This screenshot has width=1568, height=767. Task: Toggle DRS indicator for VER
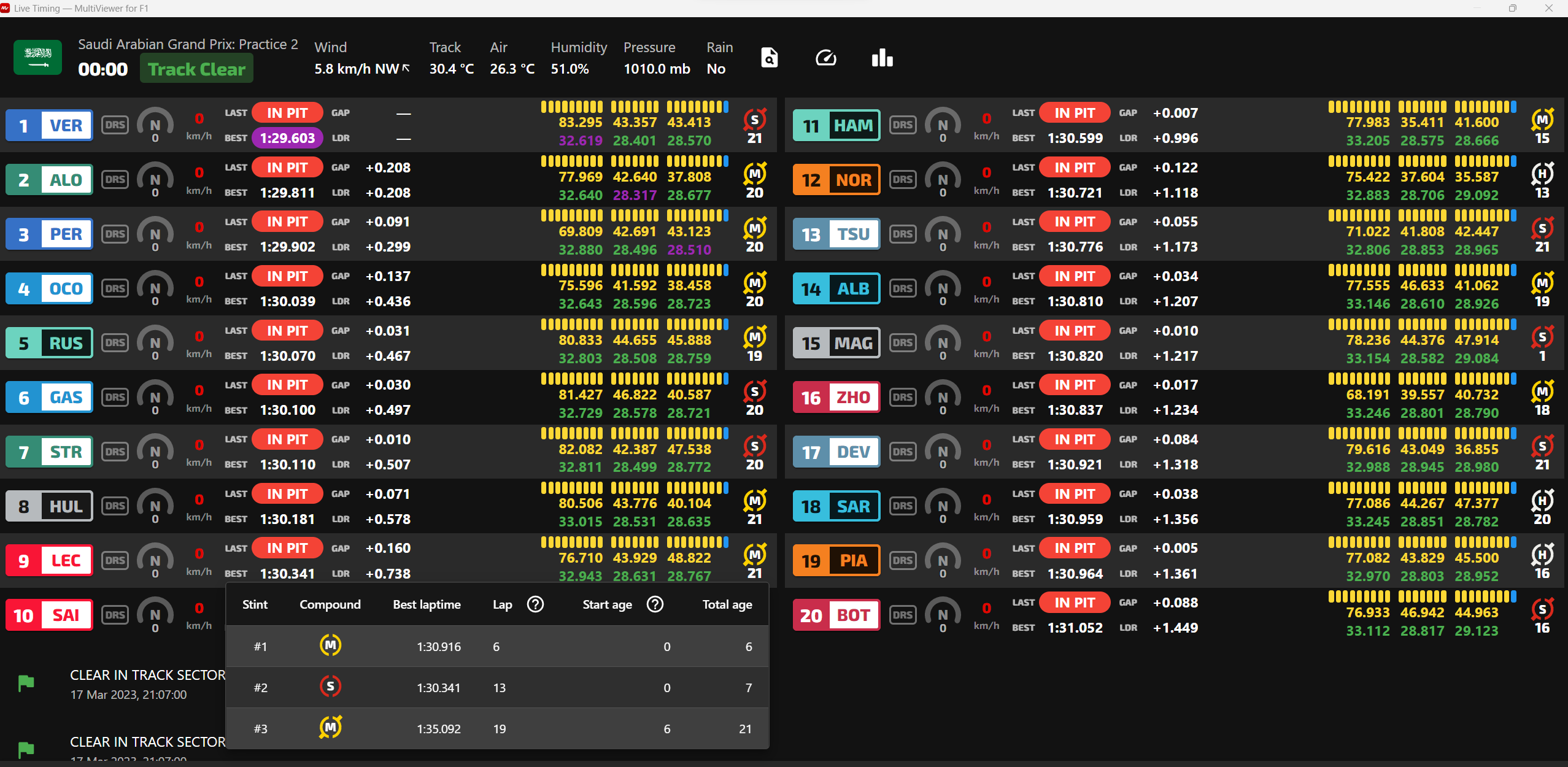click(114, 125)
